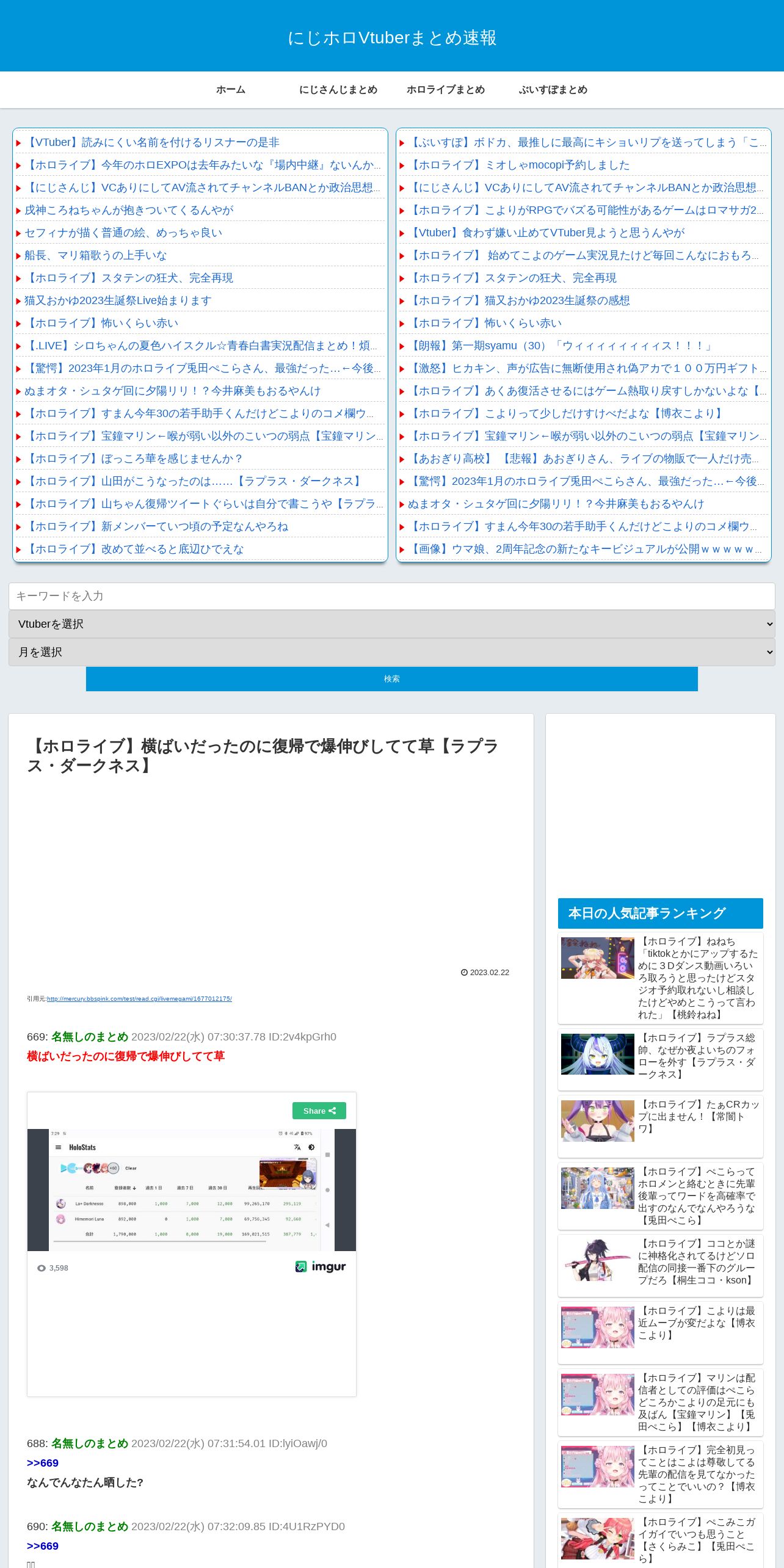Go to ホーム menu item
Viewport: 784px width, 1568px height.
tap(231, 90)
